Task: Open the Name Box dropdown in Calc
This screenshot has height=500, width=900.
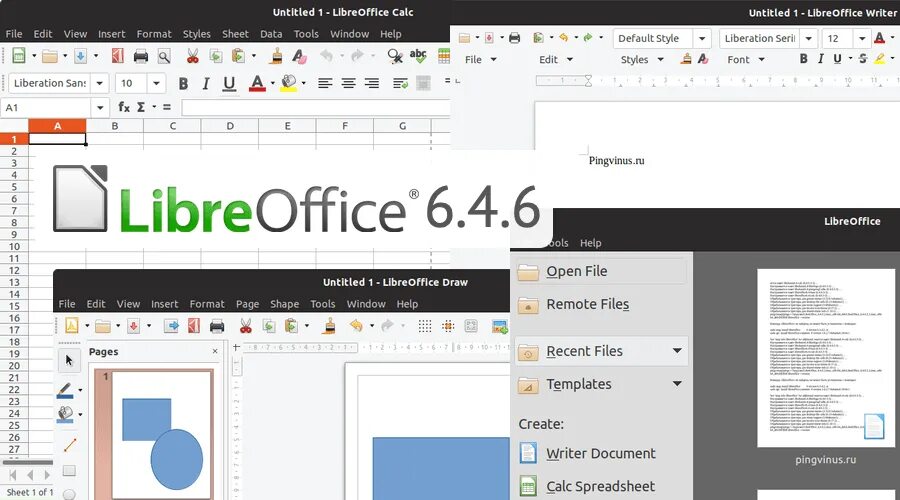Action: coord(100,107)
